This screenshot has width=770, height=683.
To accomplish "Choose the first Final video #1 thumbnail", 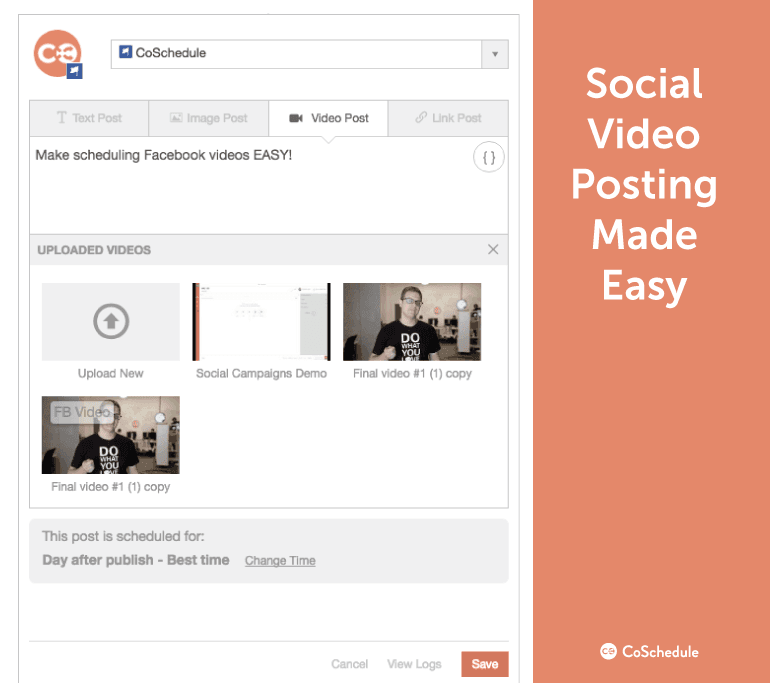I will pos(412,321).
